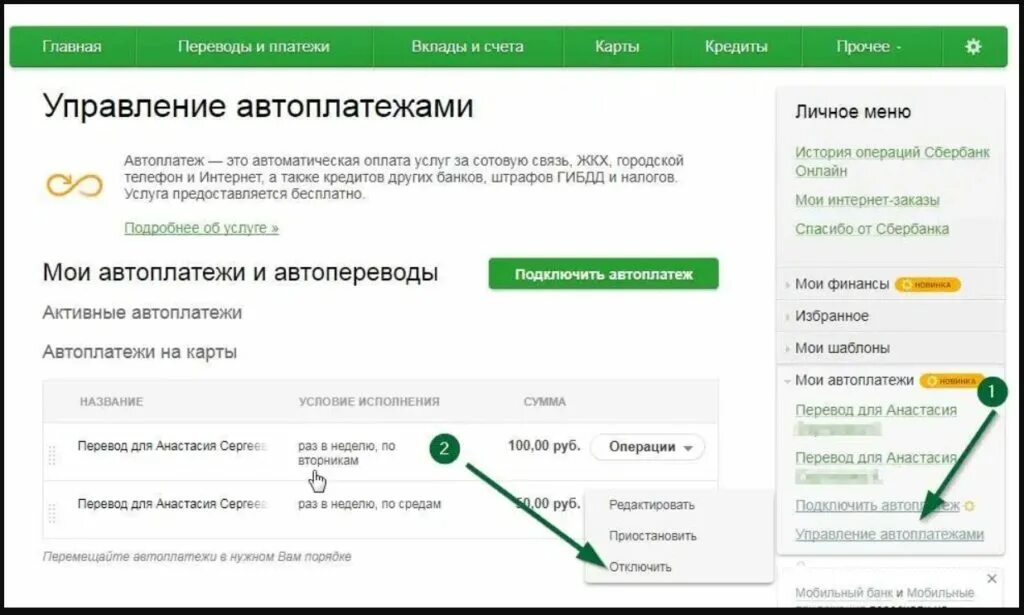Close the Мобильный банк banner
The width and height of the screenshot is (1024, 615).
click(x=991, y=578)
